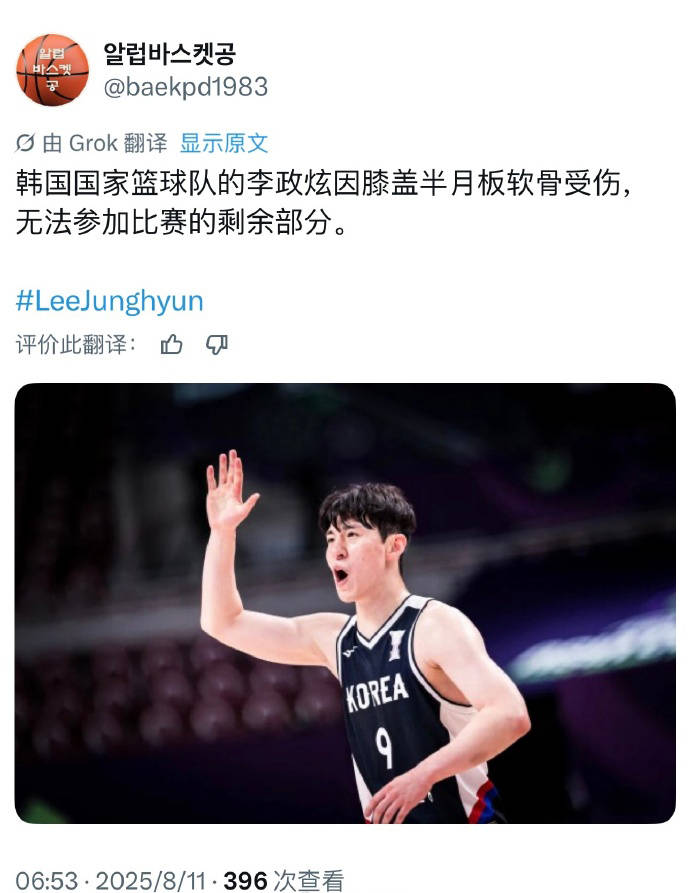Image resolution: width=690 pixels, height=893 pixels.
Task: Open the 알럽바스켓공 display name
Action: [x=169, y=54]
